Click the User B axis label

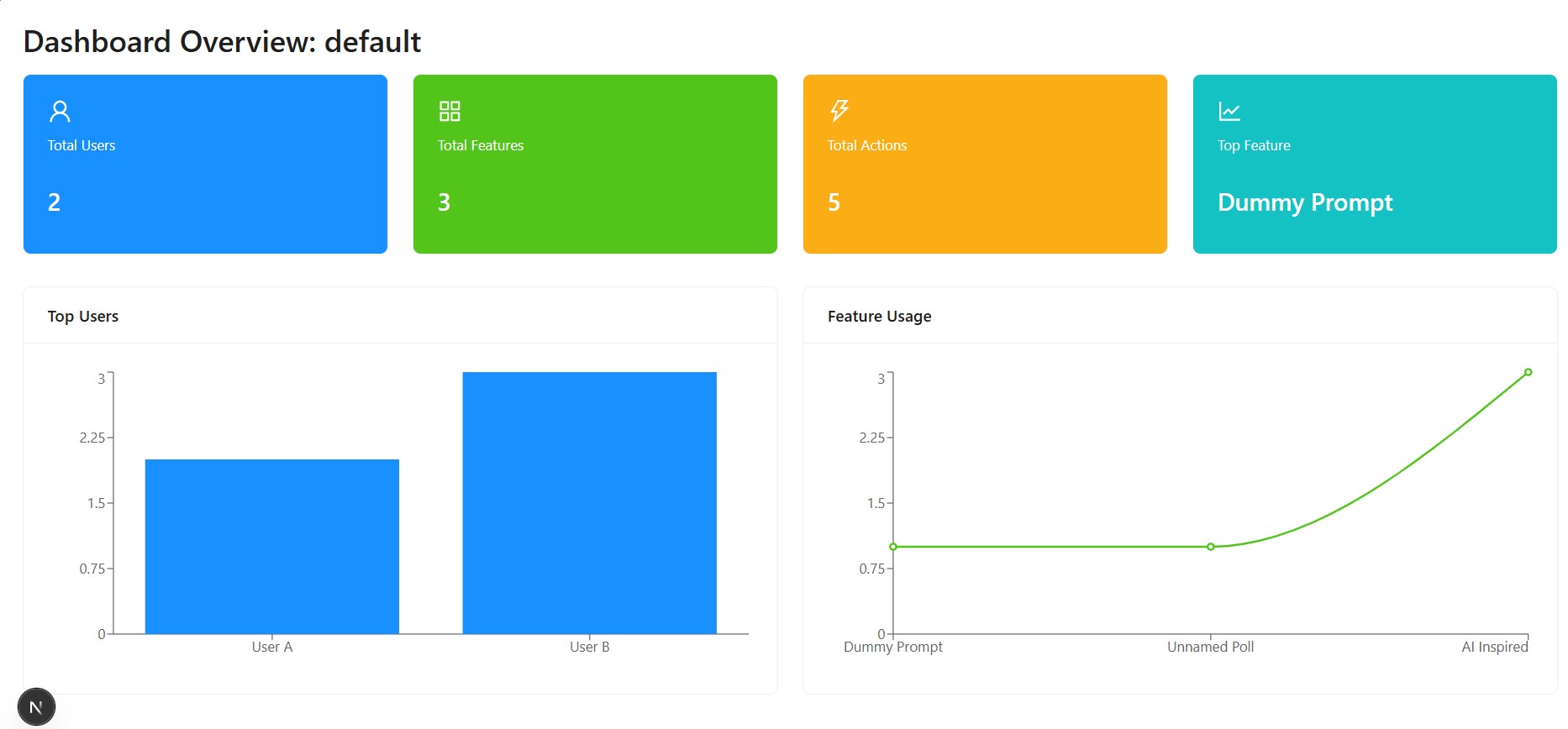coord(590,647)
